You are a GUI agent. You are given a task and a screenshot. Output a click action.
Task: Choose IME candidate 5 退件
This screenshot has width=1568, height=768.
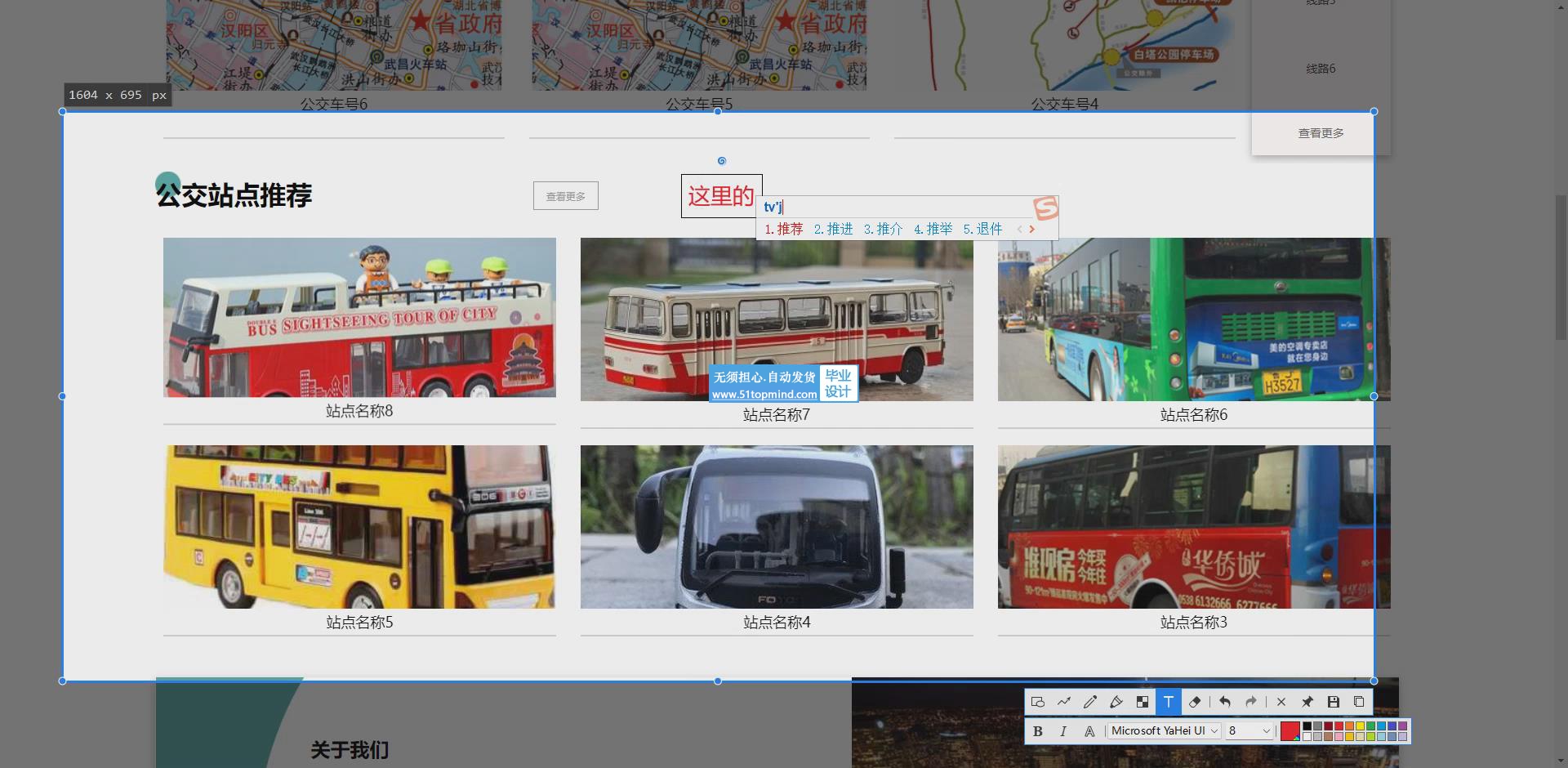tap(982, 229)
